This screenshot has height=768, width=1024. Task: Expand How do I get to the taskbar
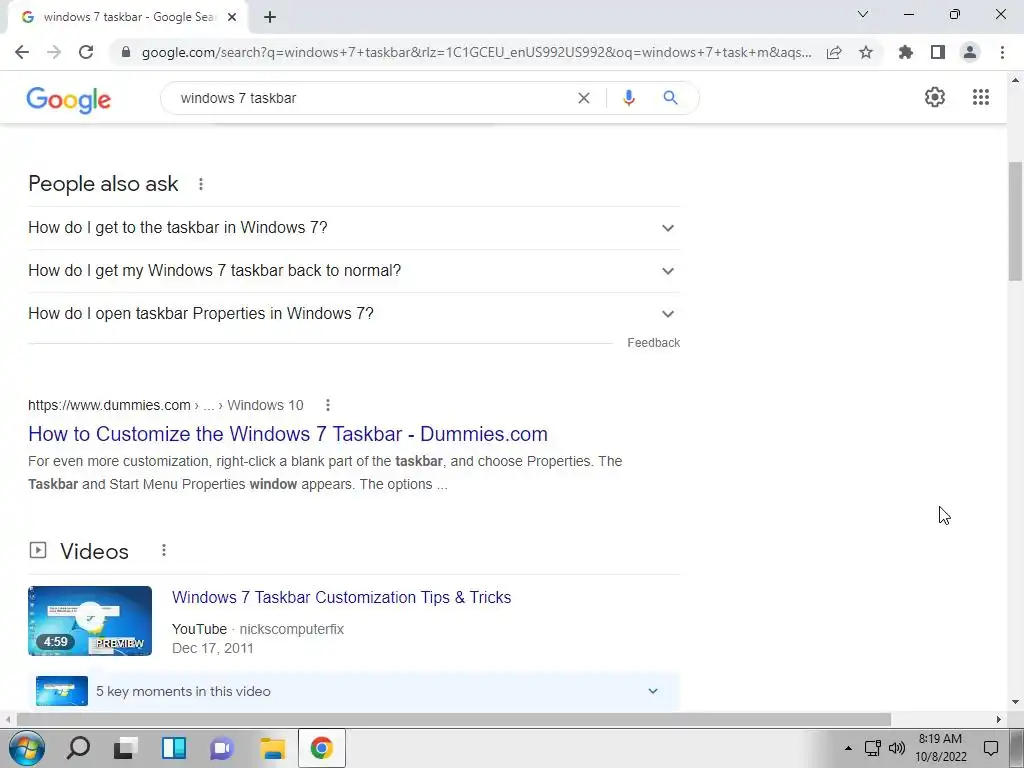click(x=354, y=228)
